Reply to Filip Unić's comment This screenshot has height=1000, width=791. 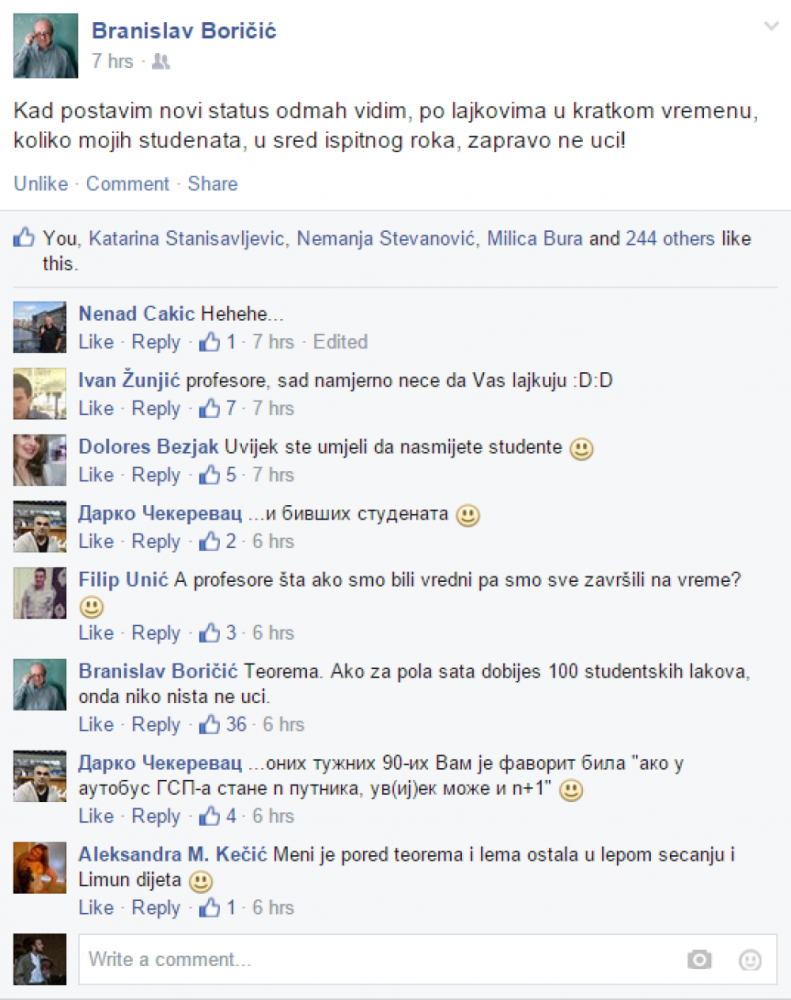[x=156, y=633]
